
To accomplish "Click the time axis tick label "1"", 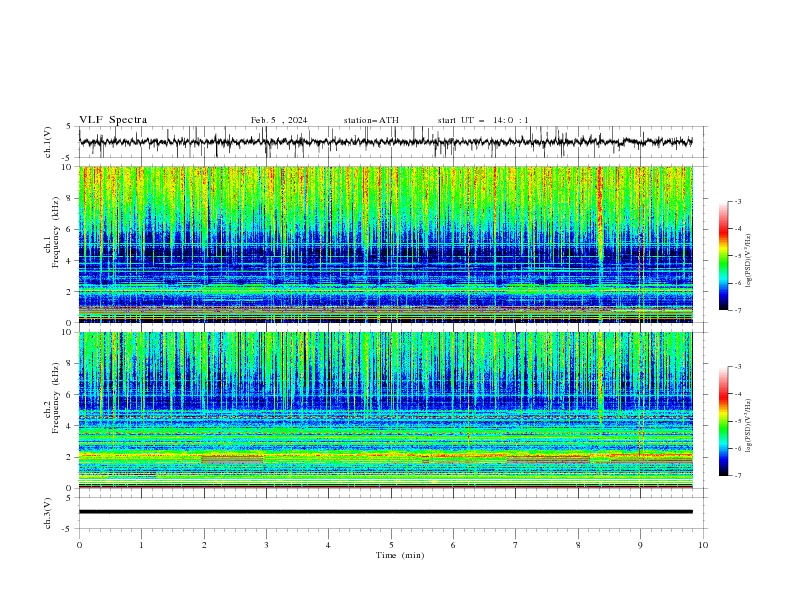I will [x=141, y=545].
